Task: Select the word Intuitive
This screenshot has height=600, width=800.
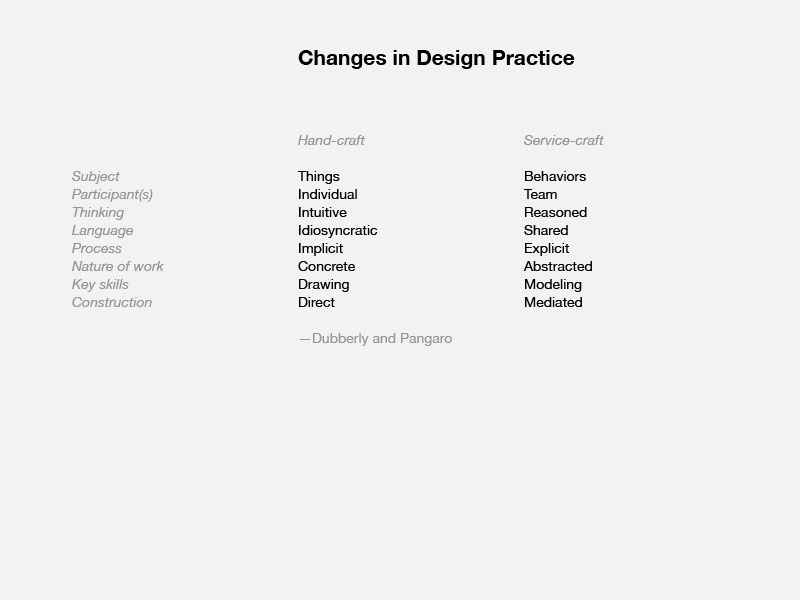Action: [x=322, y=212]
